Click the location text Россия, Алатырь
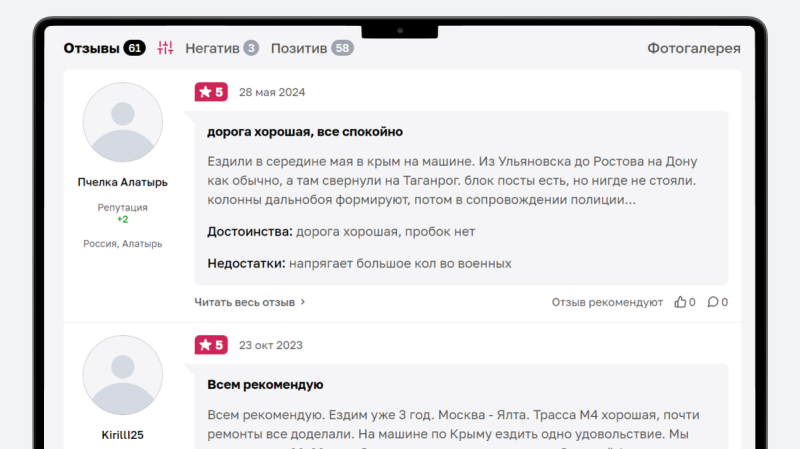The width and height of the screenshot is (800, 449). coord(122,244)
